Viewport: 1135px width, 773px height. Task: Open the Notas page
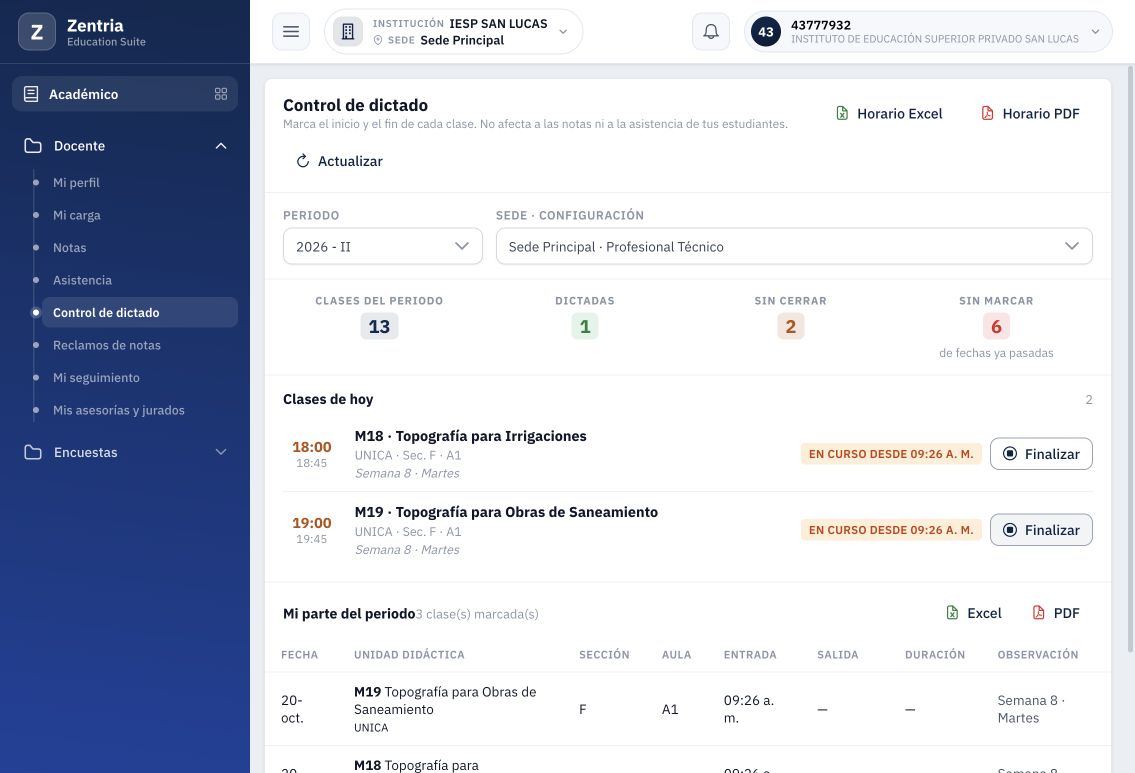tap(69, 248)
